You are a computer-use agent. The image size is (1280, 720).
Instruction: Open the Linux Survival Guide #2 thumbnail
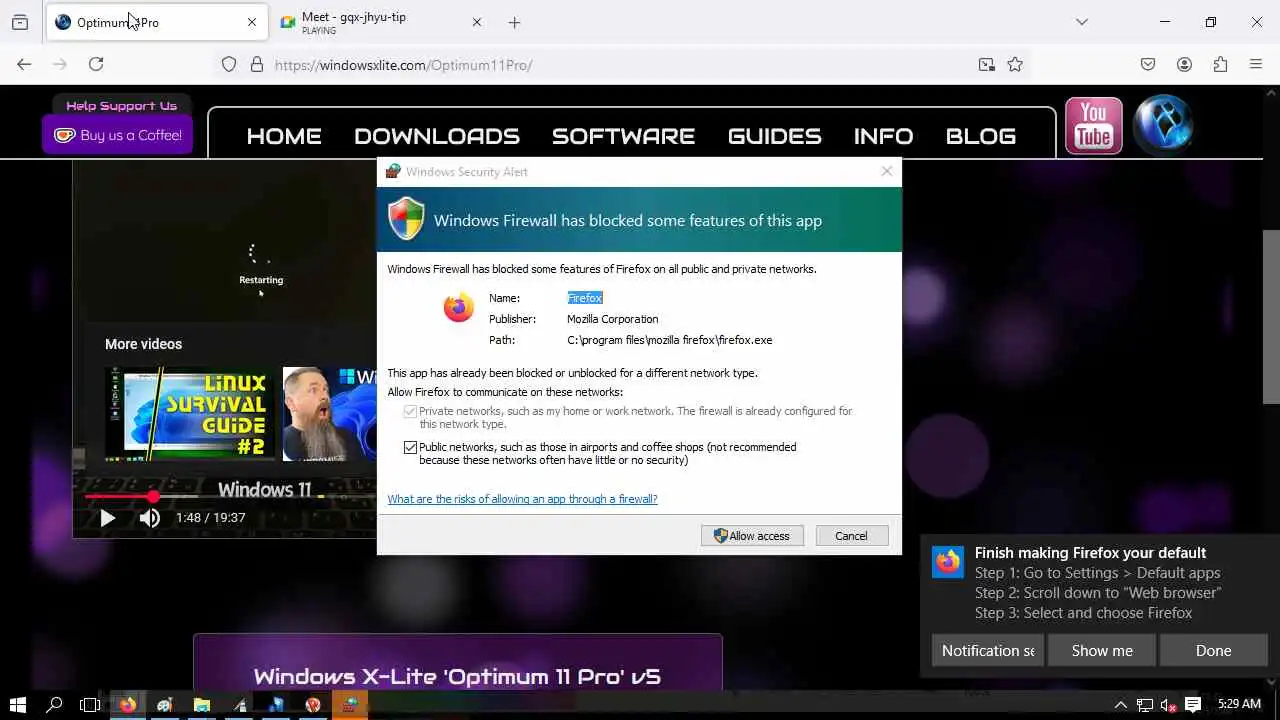190,414
